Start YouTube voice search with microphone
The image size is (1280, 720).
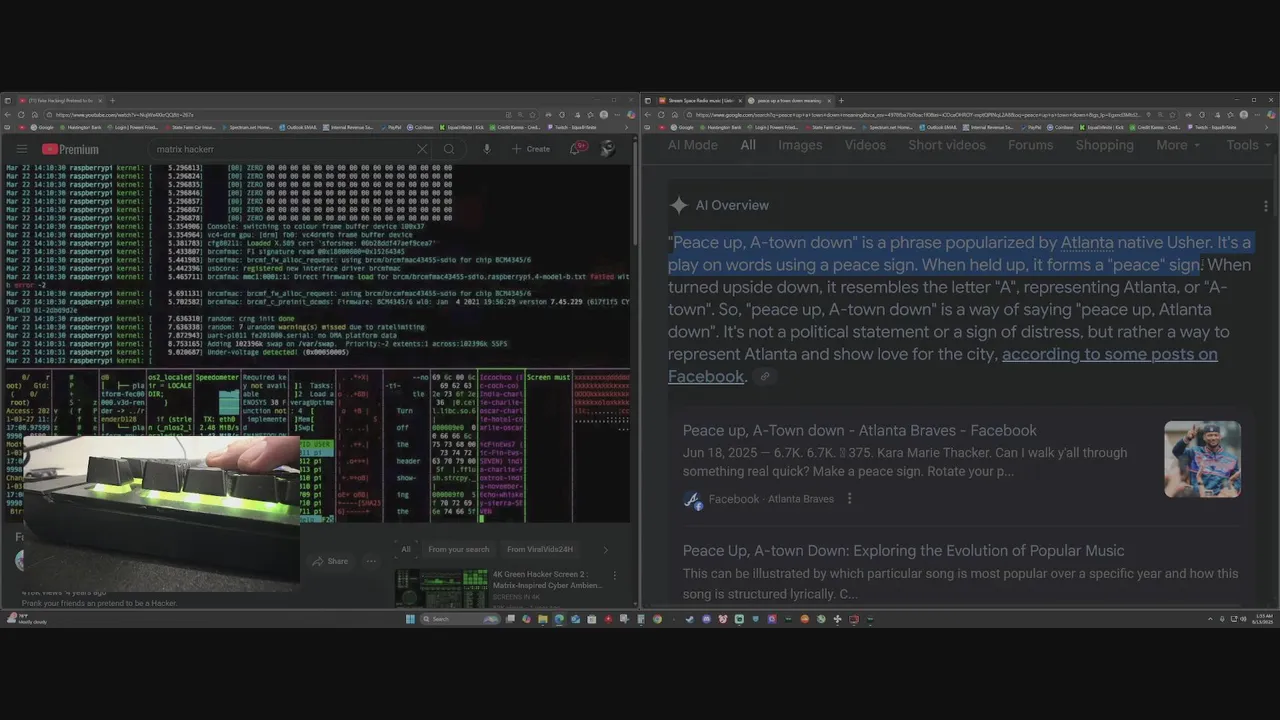pos(486,149)
